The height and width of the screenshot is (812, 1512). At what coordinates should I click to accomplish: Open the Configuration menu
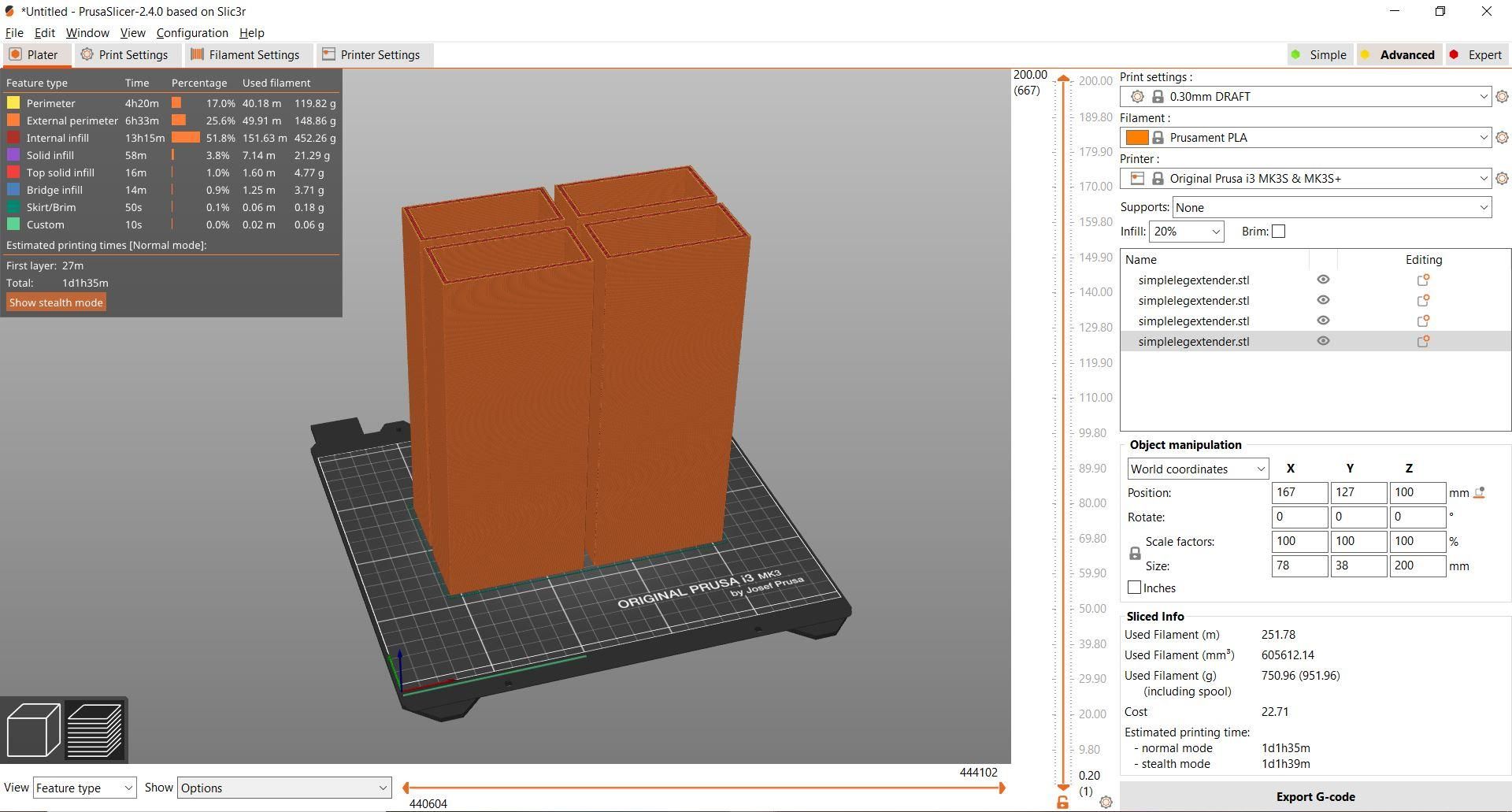[192, 33]
